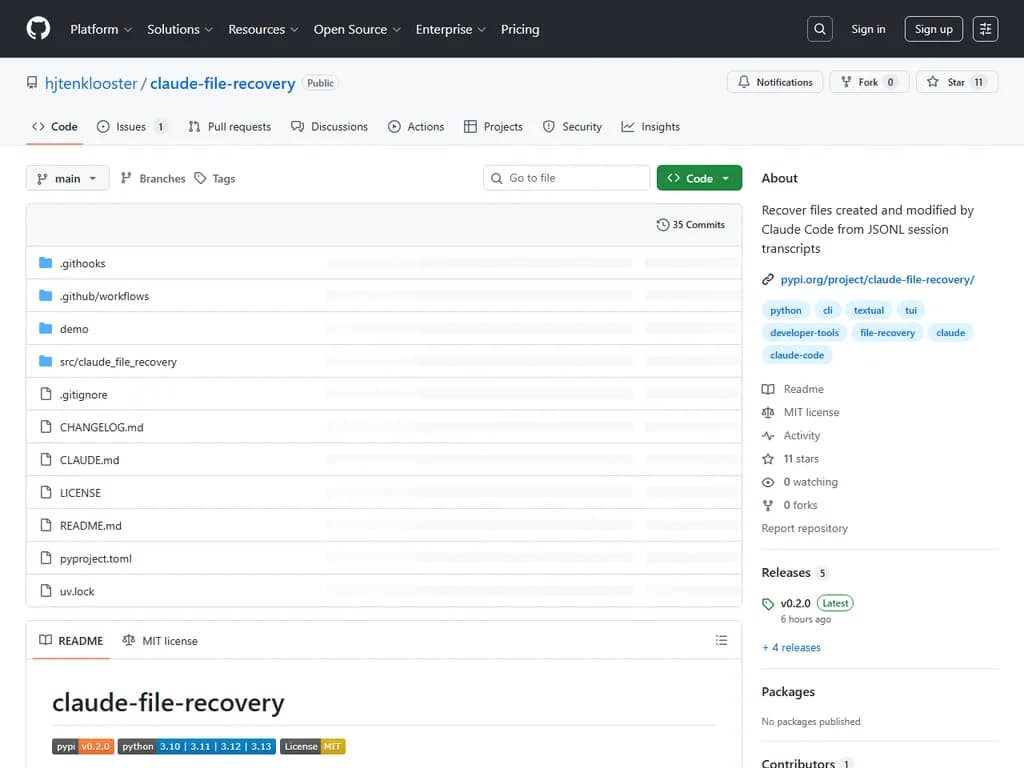Click the GitHub home logo

click(37, 29)
